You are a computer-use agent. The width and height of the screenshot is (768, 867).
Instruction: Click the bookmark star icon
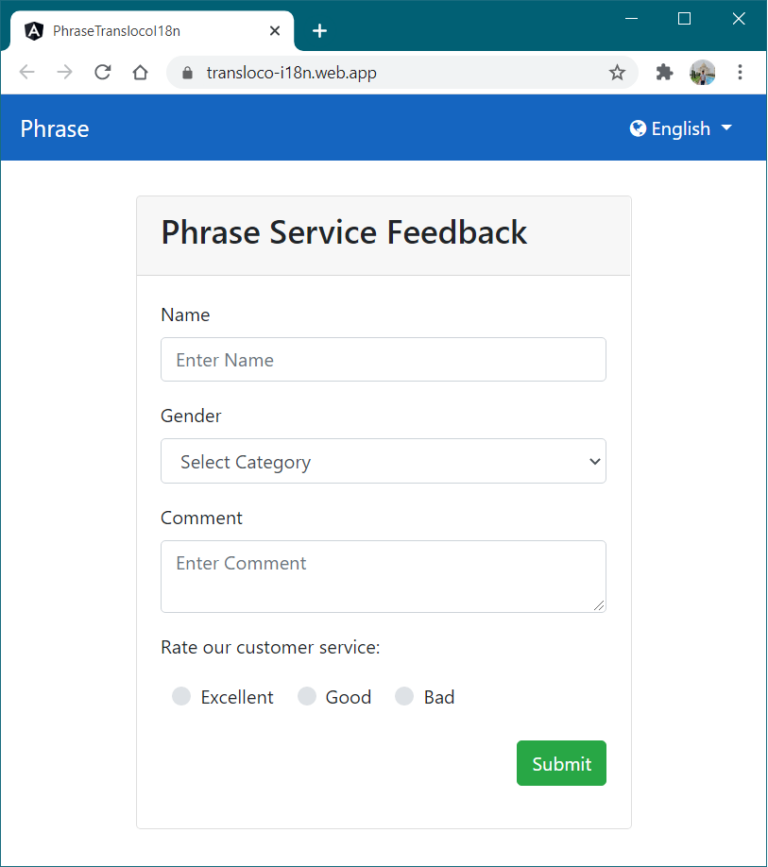click(x=617, y=72)
